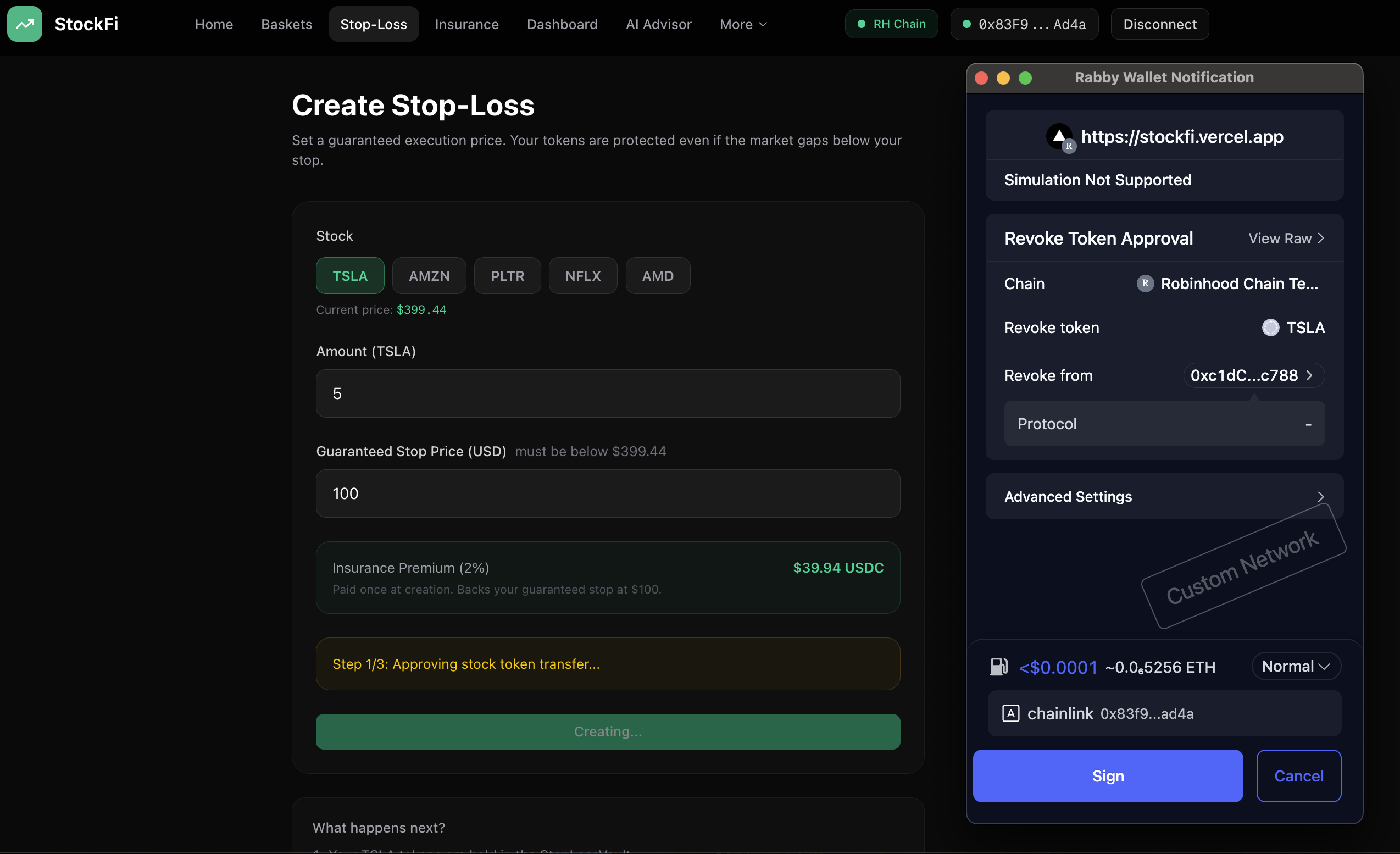Open the AI Advisor tab

(x=658, y=24)
